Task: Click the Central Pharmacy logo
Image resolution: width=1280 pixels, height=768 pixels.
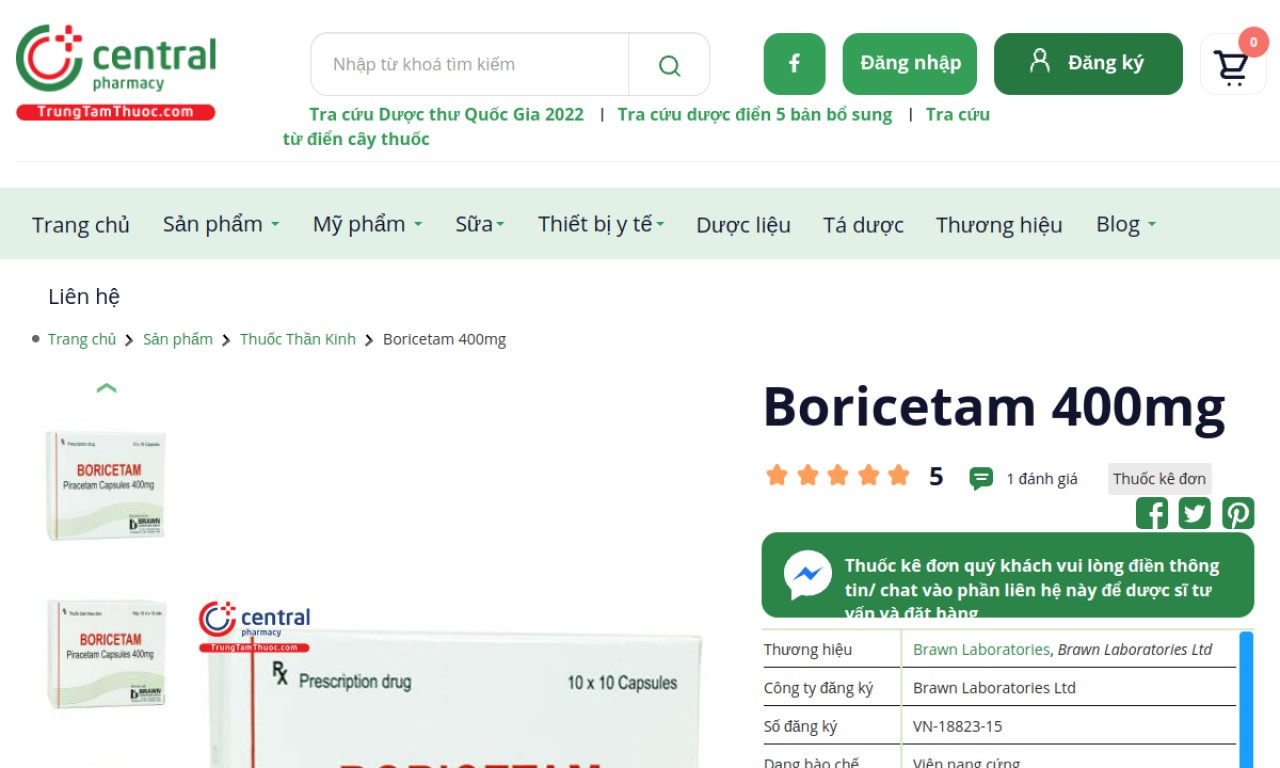Action: pyautogui.click(x=116, y=72)
